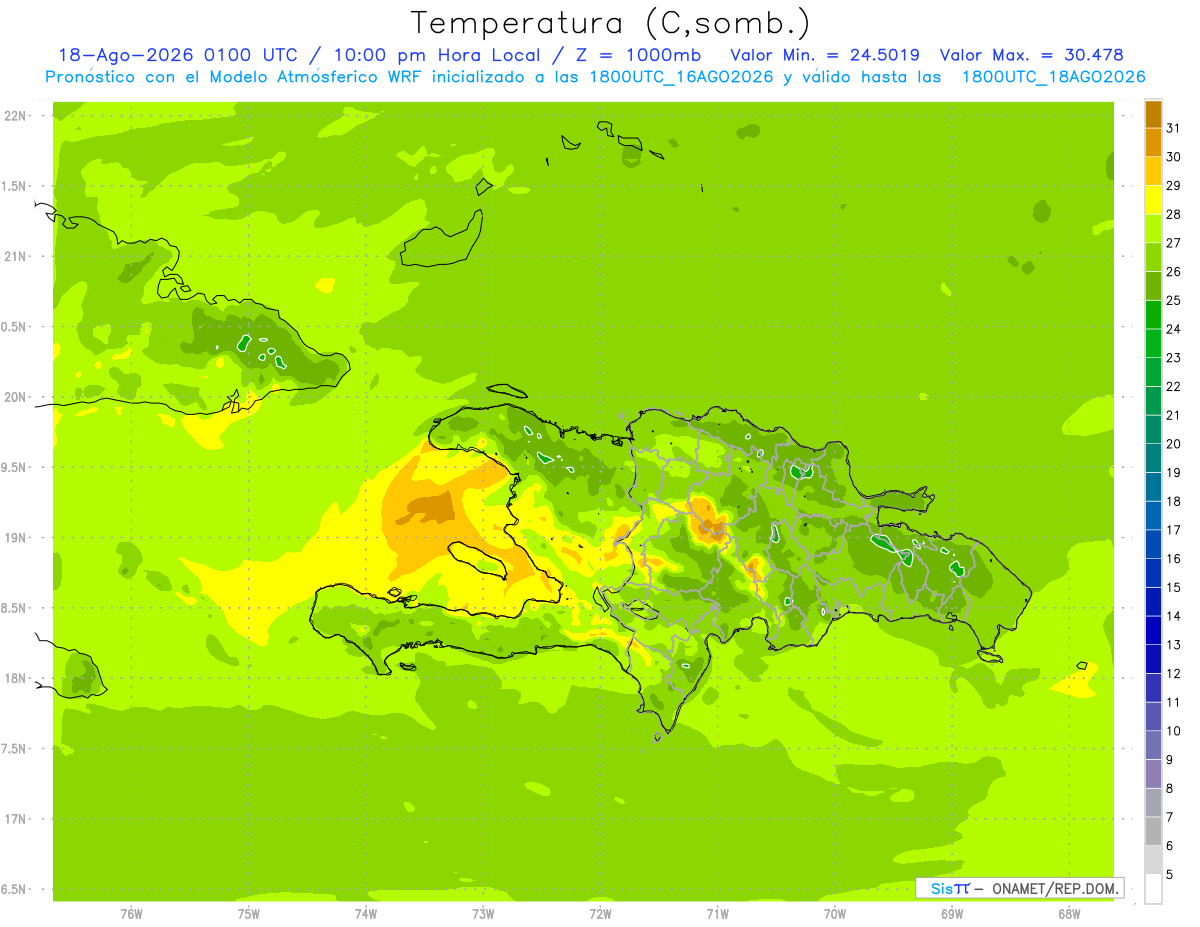Click the colorbar label '31'
The height and width of the screenshot is (927, 1200).
tap(1174, 127)
